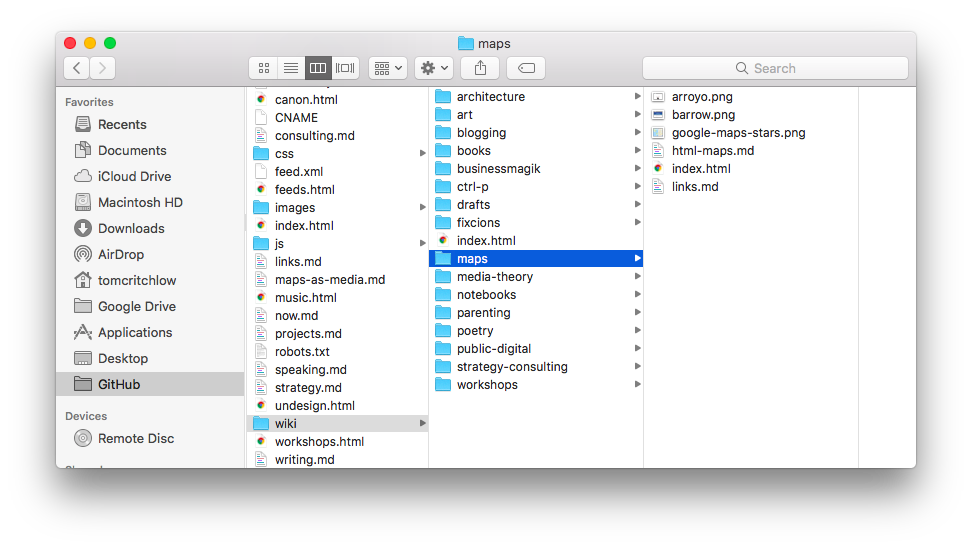Open the ctrl-p folder
This screenshot has width=972, height=548.
(x=536, y=187)
